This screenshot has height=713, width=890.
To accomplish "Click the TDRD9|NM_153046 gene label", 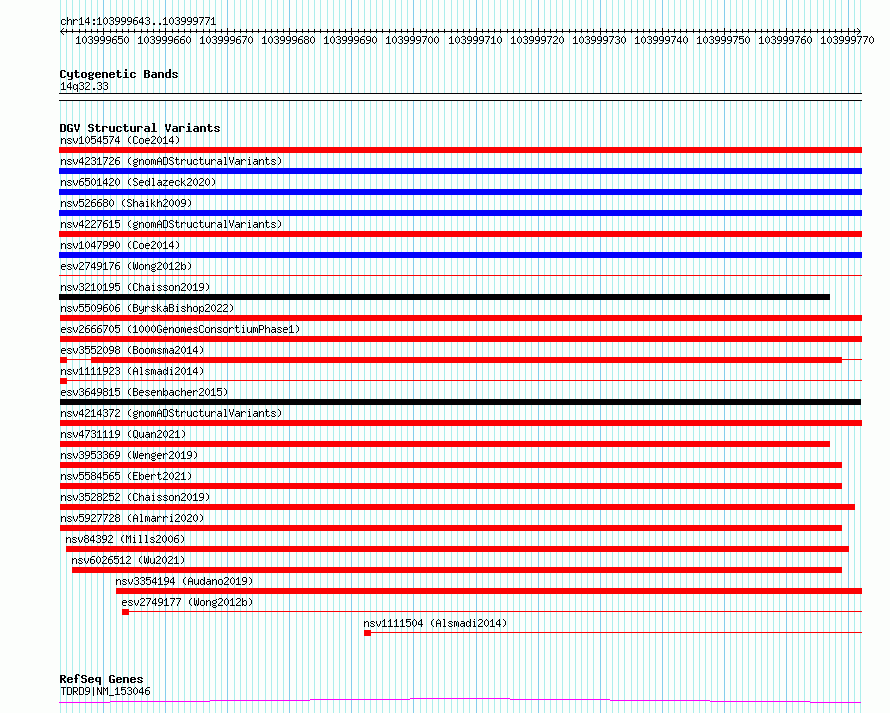I will pos(105,691).
